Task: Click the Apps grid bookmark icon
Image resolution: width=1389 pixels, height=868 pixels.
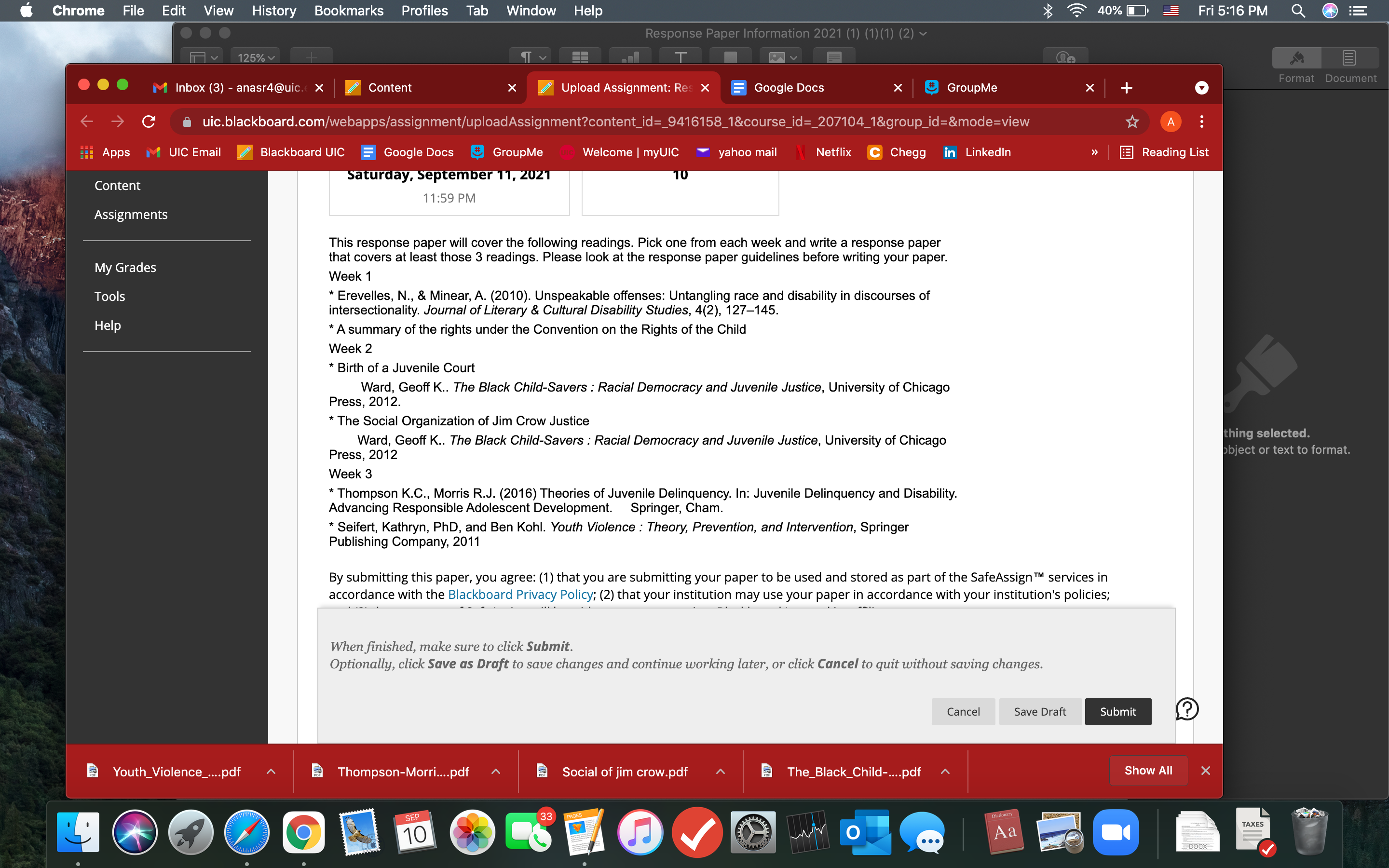Action: click(87, 152)
